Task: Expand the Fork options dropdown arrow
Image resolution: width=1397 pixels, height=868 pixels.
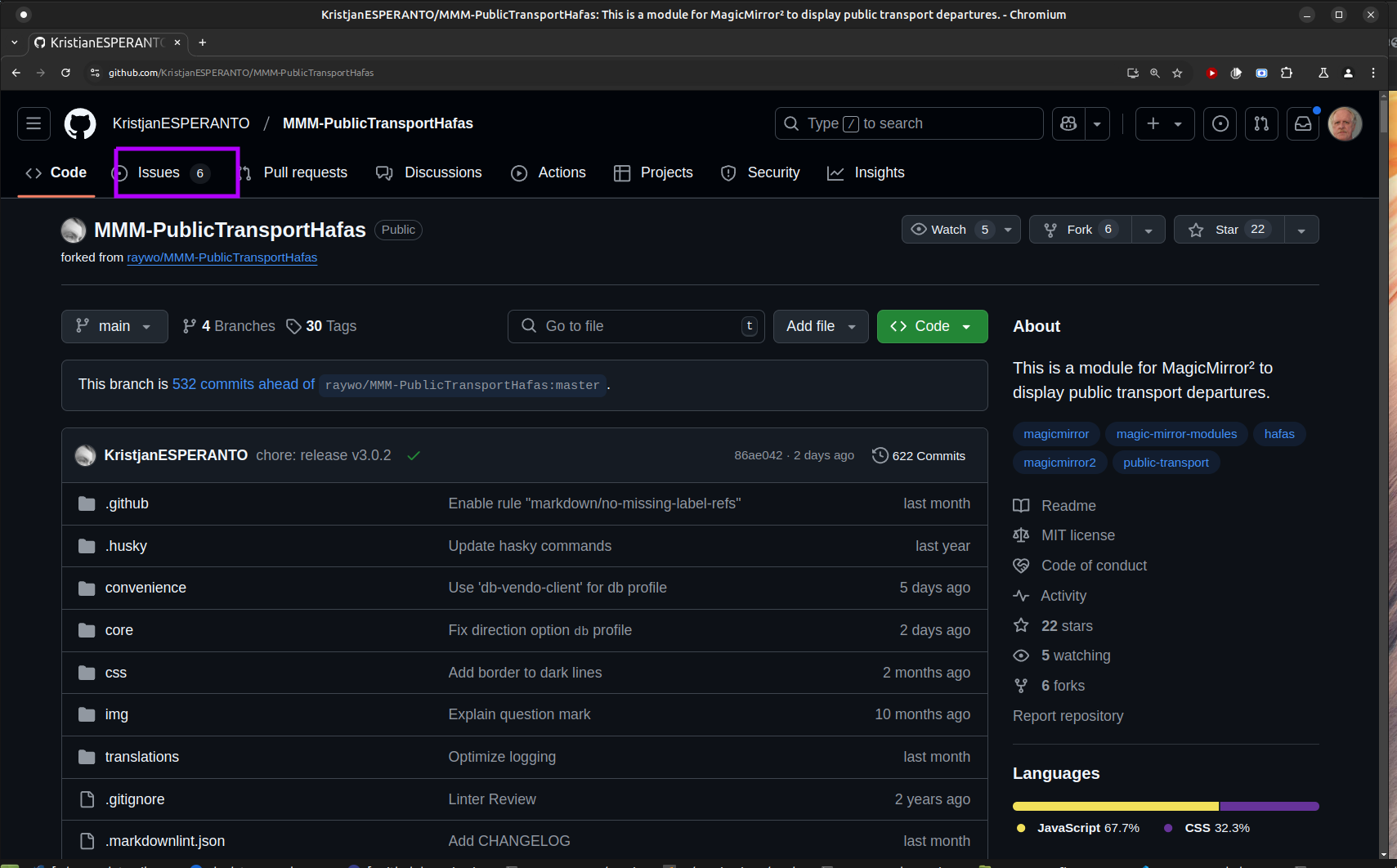Action: pos(1148,230)
